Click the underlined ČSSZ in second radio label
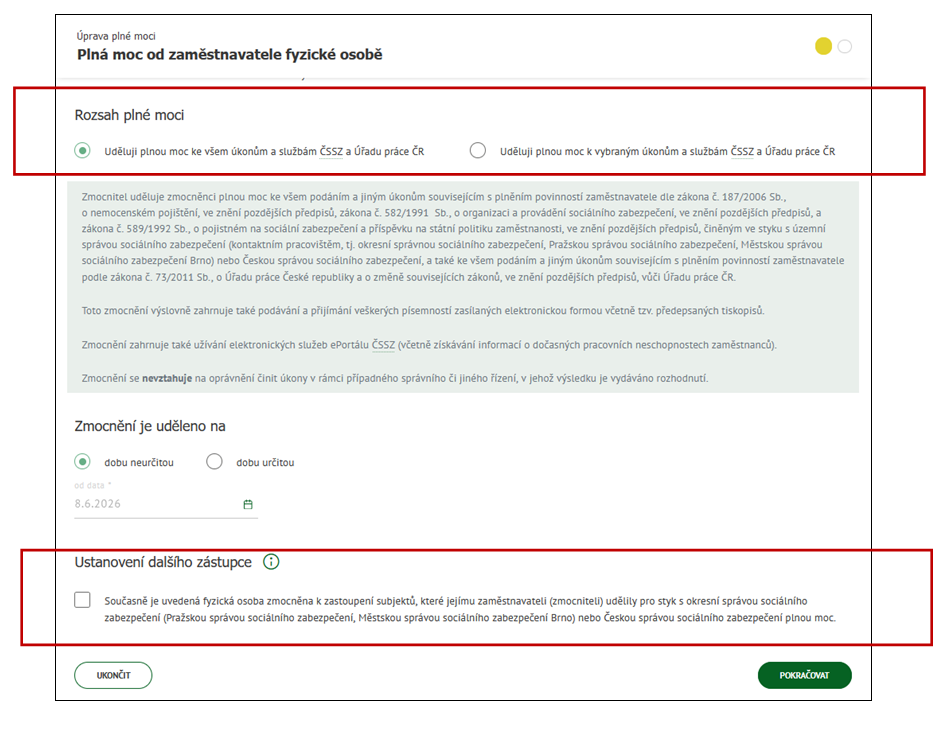Screen dimensions: 952x730 (x=742, y=151)
